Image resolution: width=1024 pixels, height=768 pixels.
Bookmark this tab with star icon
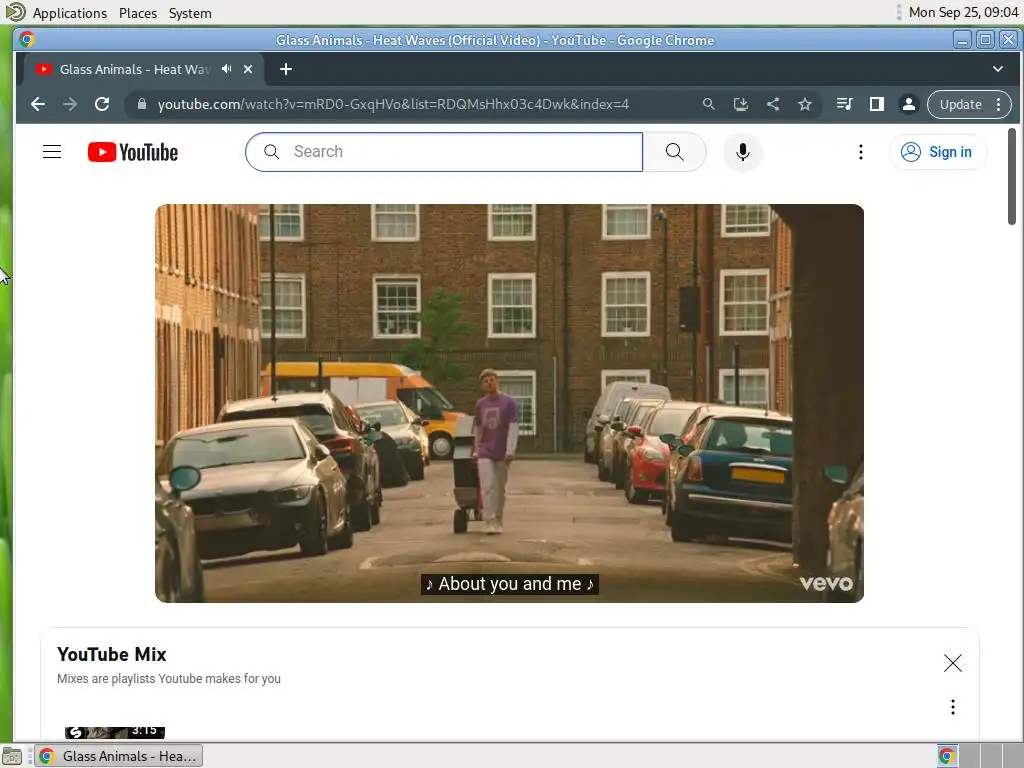(x=805, y=104)
